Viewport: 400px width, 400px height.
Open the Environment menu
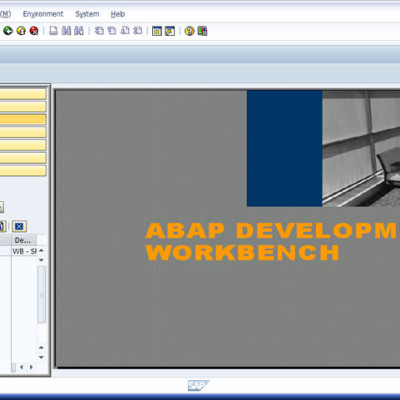coord(43,14)
